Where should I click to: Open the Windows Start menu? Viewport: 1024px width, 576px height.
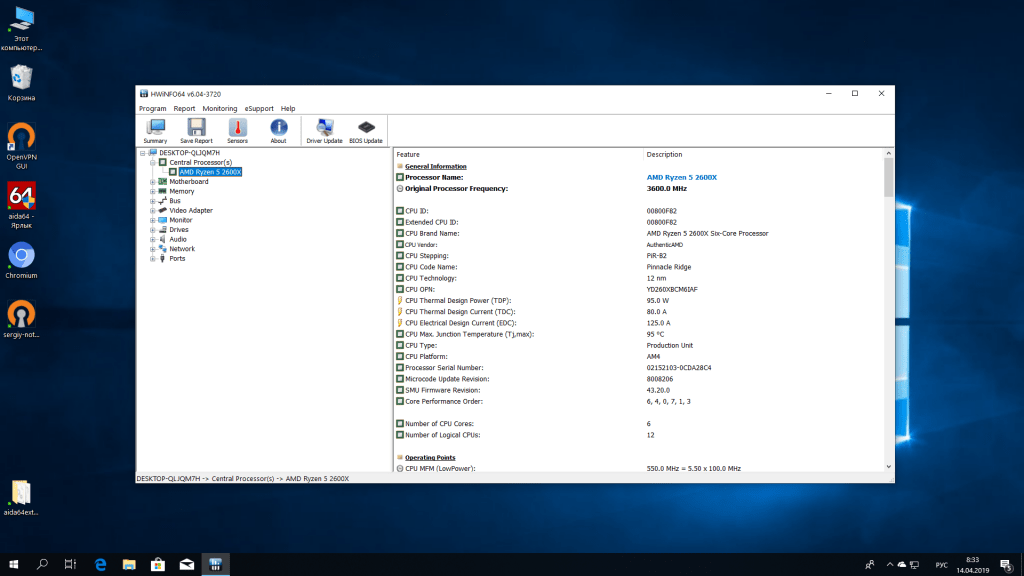tap(14, 564)
